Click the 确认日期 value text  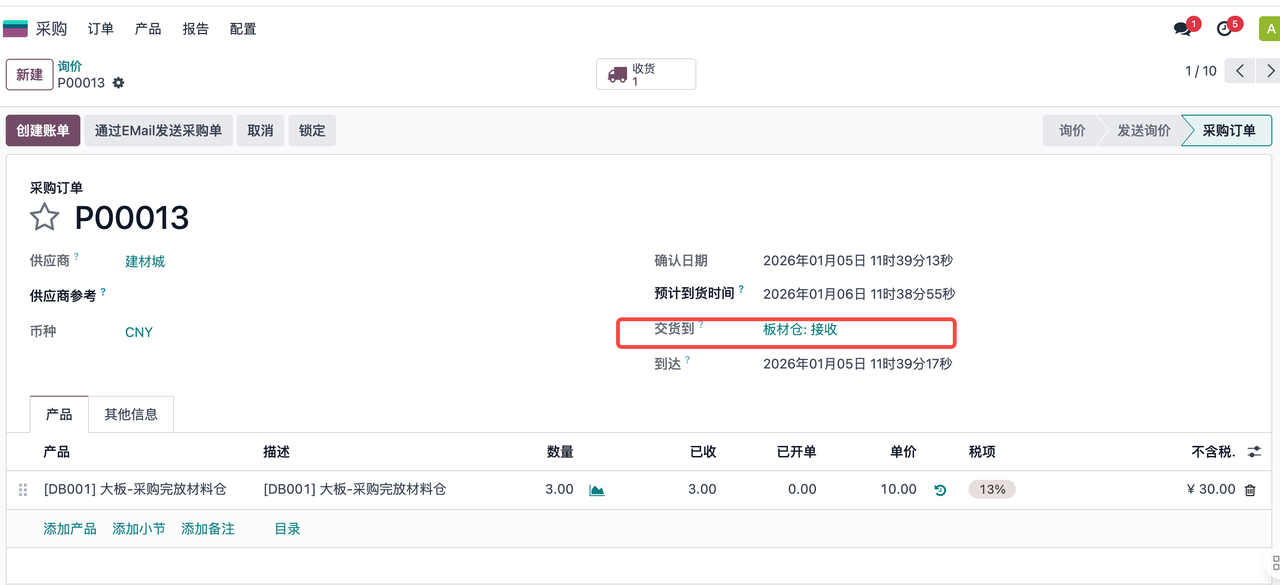pos(858,261)
